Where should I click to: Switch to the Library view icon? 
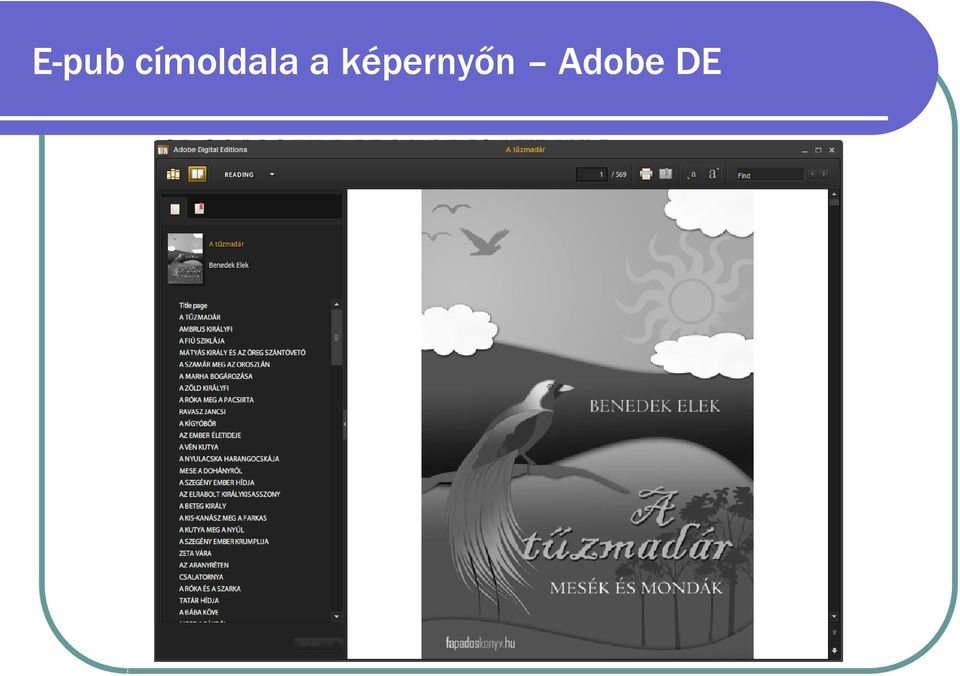[173, 175]
